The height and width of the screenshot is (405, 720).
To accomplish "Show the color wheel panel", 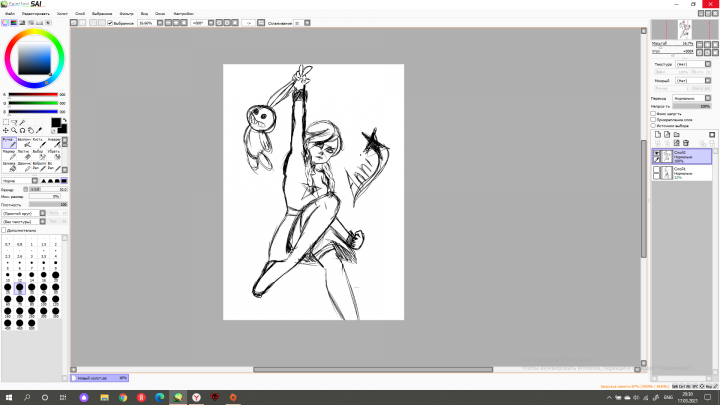I will 5,22.
